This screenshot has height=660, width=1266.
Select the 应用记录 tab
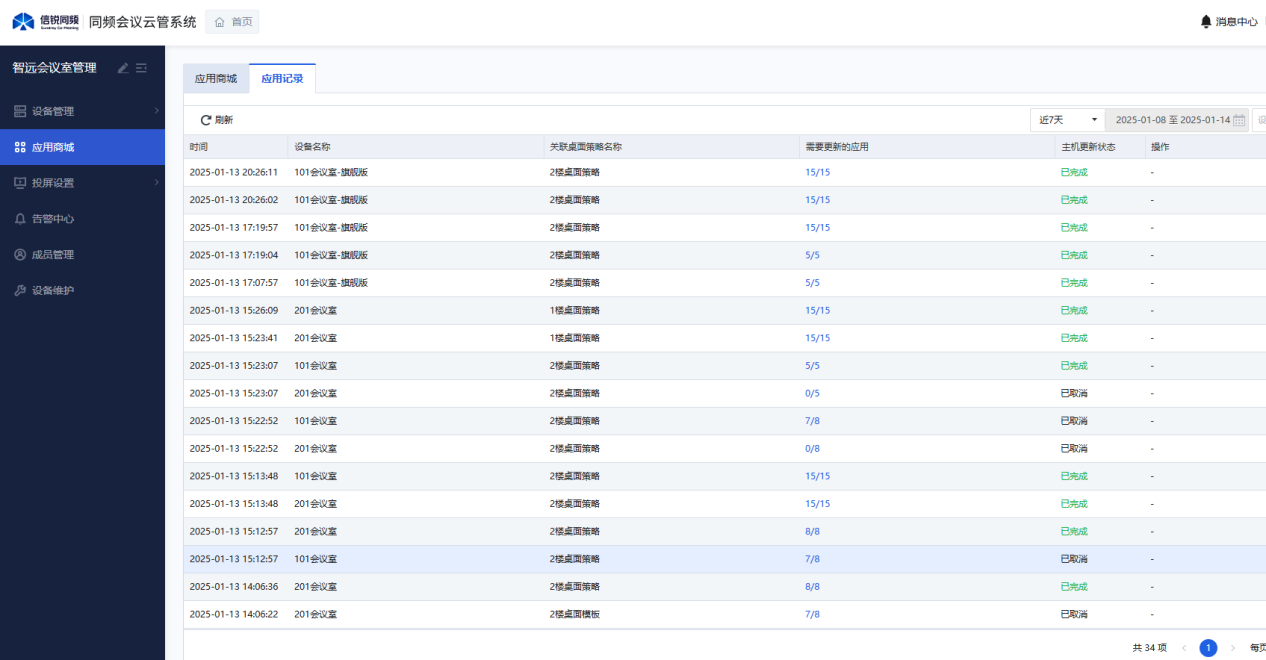point(282,78)
